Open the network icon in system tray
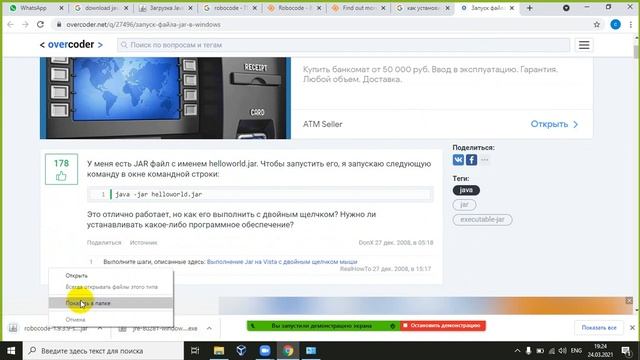The height and width of the screenshot is (360, 640). 551,351
